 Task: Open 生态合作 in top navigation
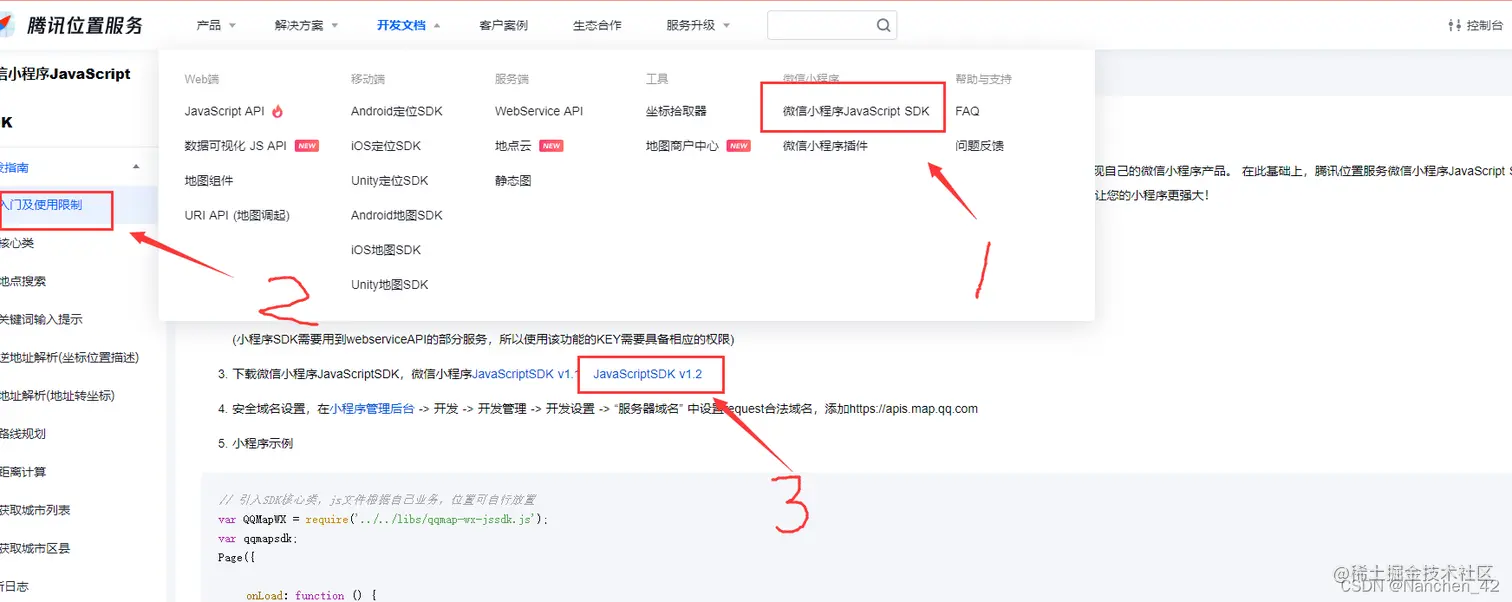tap(597, 26)
